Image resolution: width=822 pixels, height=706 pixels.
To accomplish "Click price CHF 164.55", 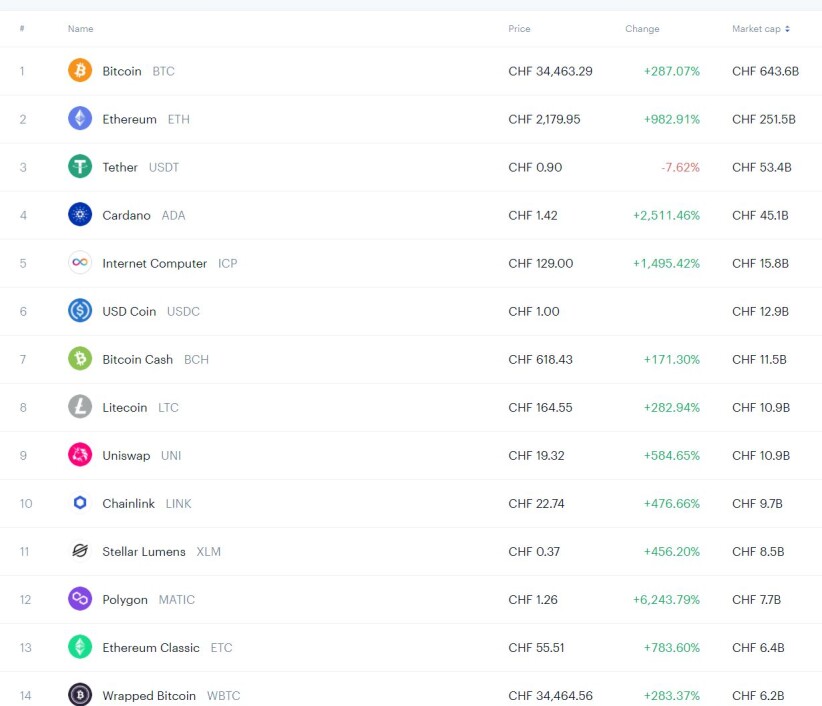I will 540,408.
